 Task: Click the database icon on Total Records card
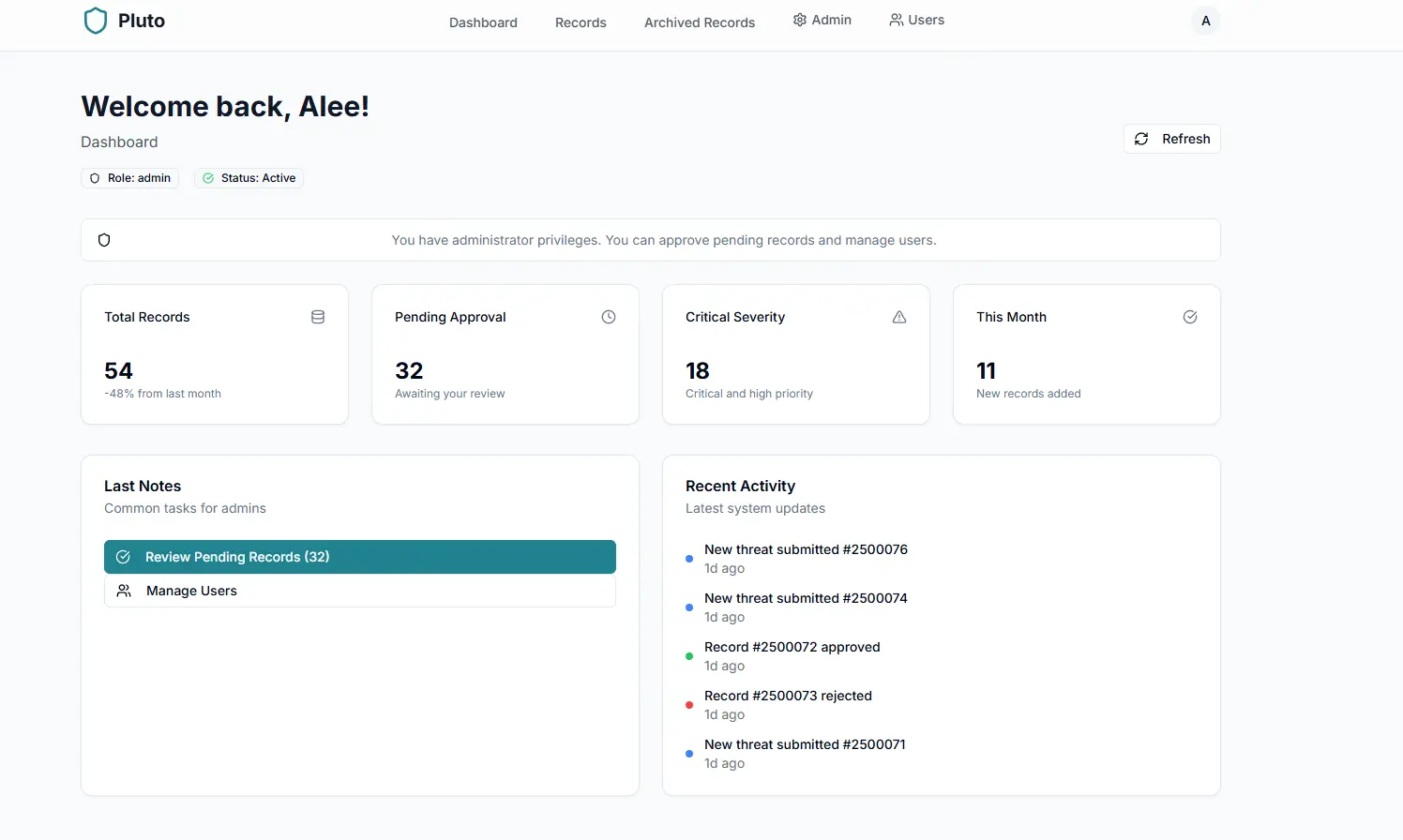pyautogui.click(x=318, y=317)
